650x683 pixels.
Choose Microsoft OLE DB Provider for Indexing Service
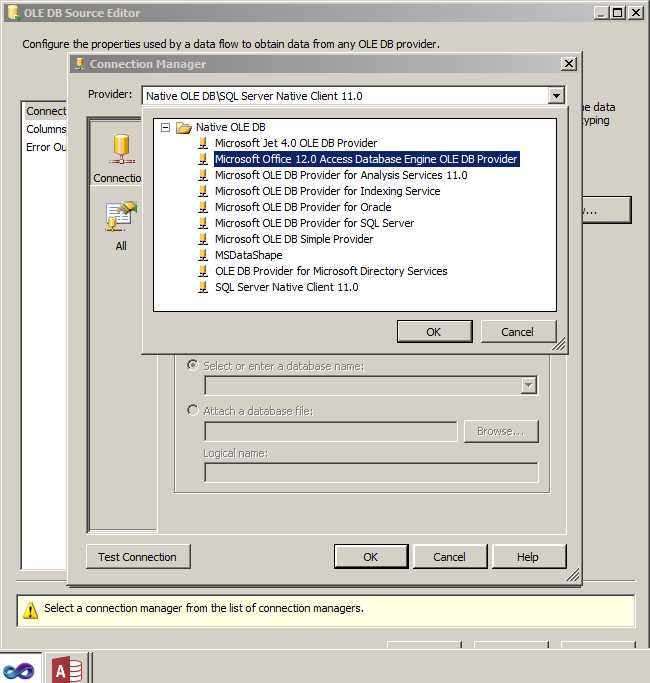pos(328,191)
